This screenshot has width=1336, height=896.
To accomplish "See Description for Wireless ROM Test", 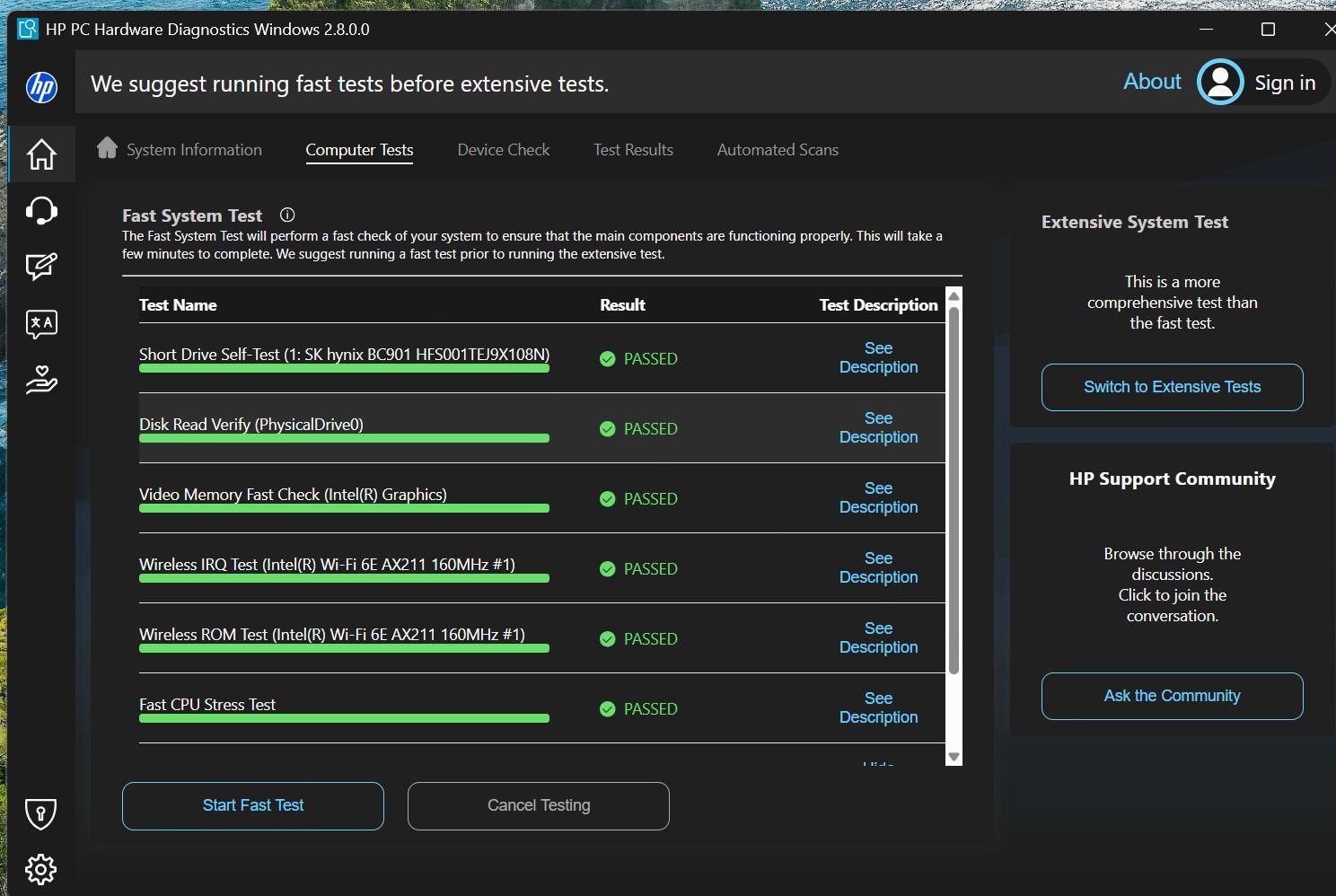I will [878, 637].
